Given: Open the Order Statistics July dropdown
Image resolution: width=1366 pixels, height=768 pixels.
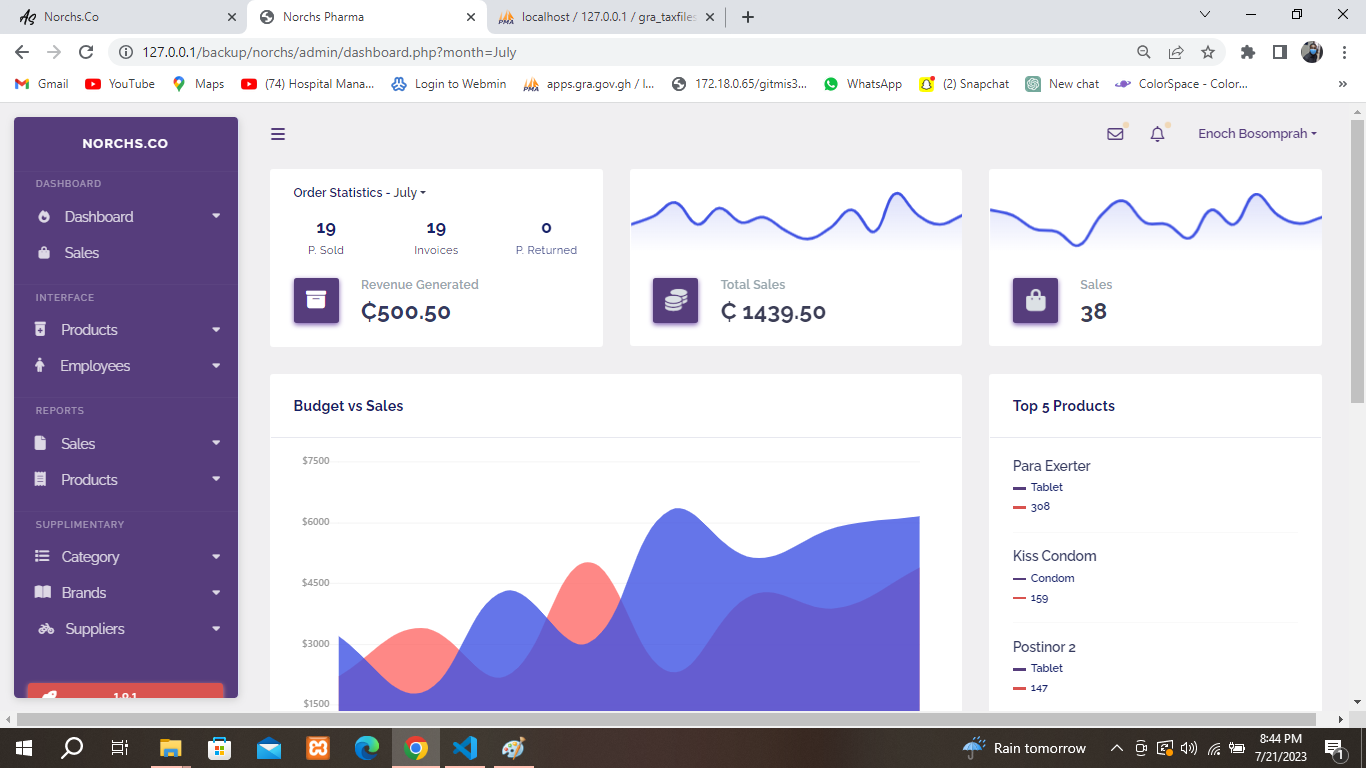Looking at the screenshot, I should 359,193.
